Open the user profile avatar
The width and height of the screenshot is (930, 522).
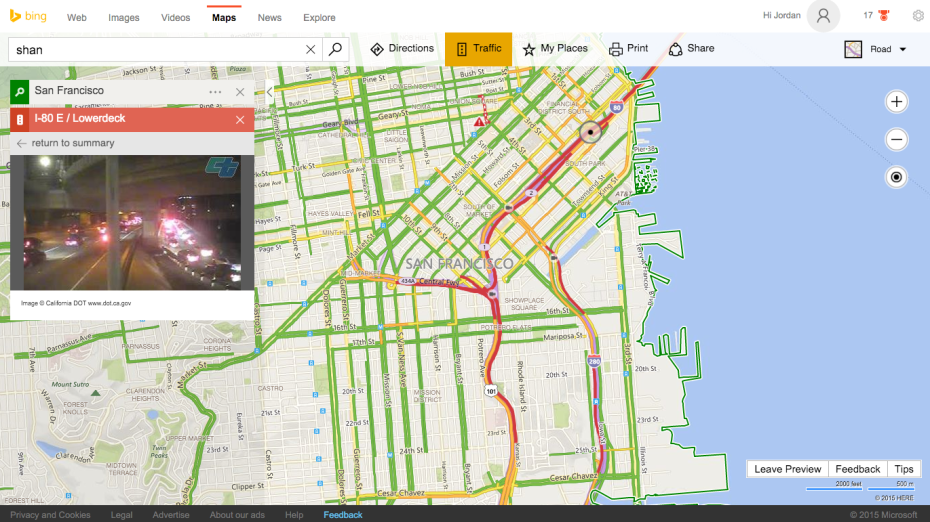click(x=823, y=16)
